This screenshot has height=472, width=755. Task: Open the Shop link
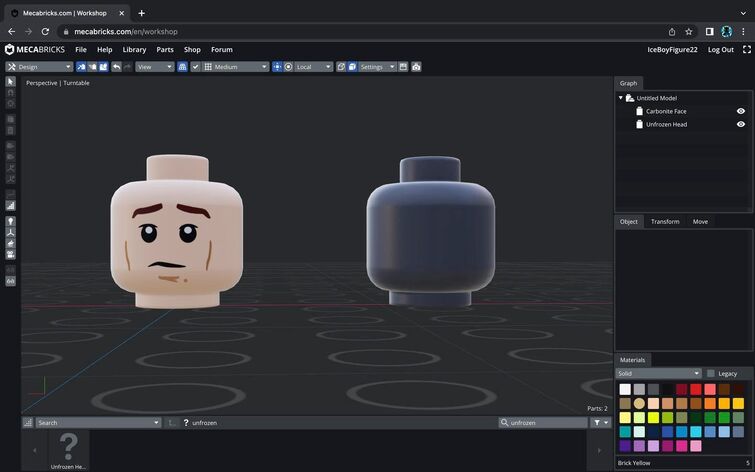[192, 50]
